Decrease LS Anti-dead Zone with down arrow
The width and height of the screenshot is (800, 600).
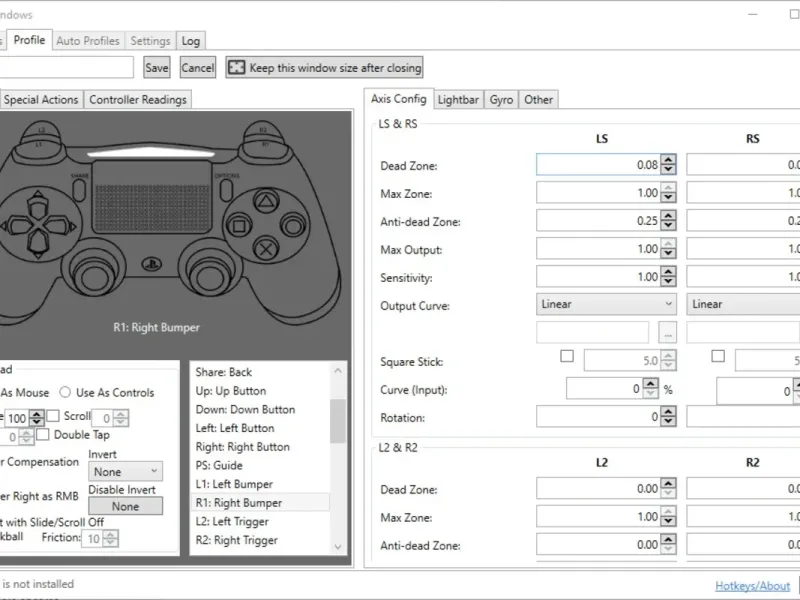point(668,226)
